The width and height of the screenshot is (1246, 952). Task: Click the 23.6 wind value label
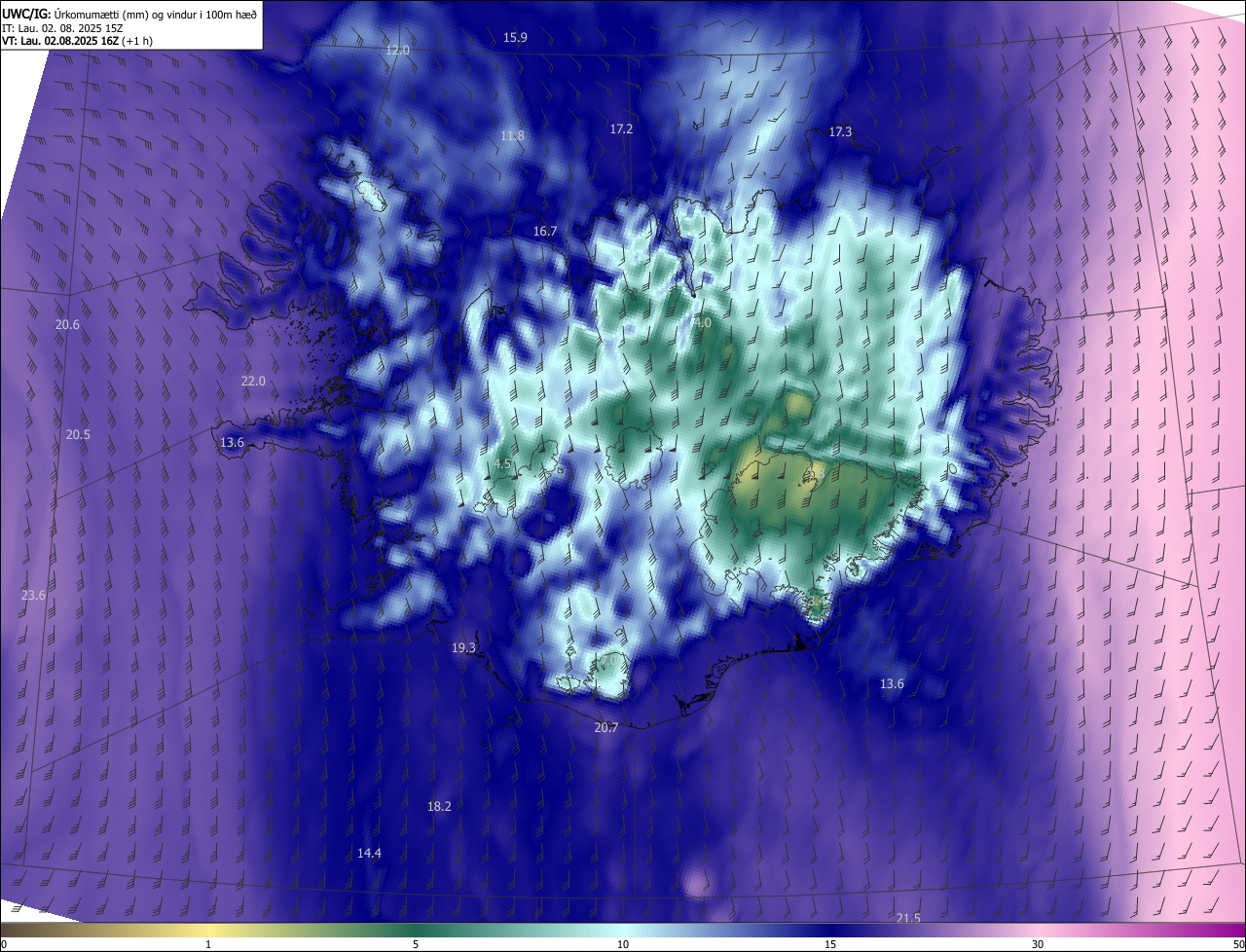pos(33,595)
